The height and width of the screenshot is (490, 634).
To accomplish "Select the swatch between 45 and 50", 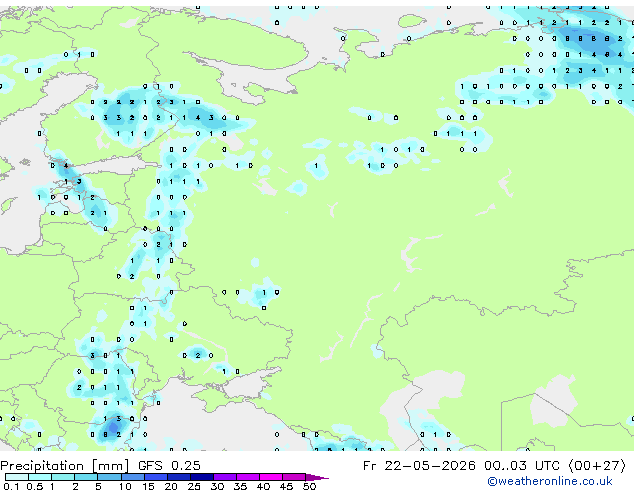I will [x=294, y=477].
